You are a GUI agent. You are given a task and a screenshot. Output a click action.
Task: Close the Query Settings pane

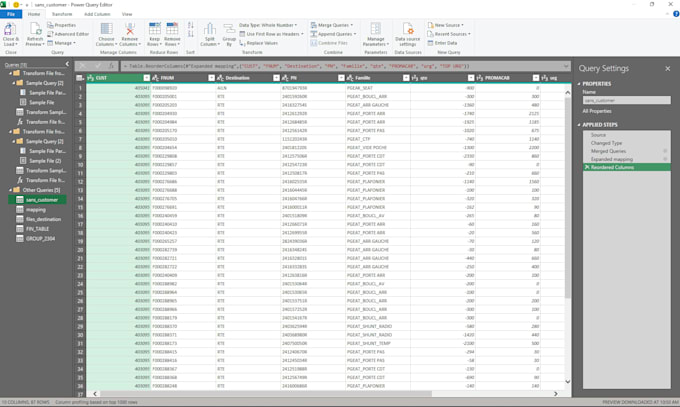[x=667, y=69]
